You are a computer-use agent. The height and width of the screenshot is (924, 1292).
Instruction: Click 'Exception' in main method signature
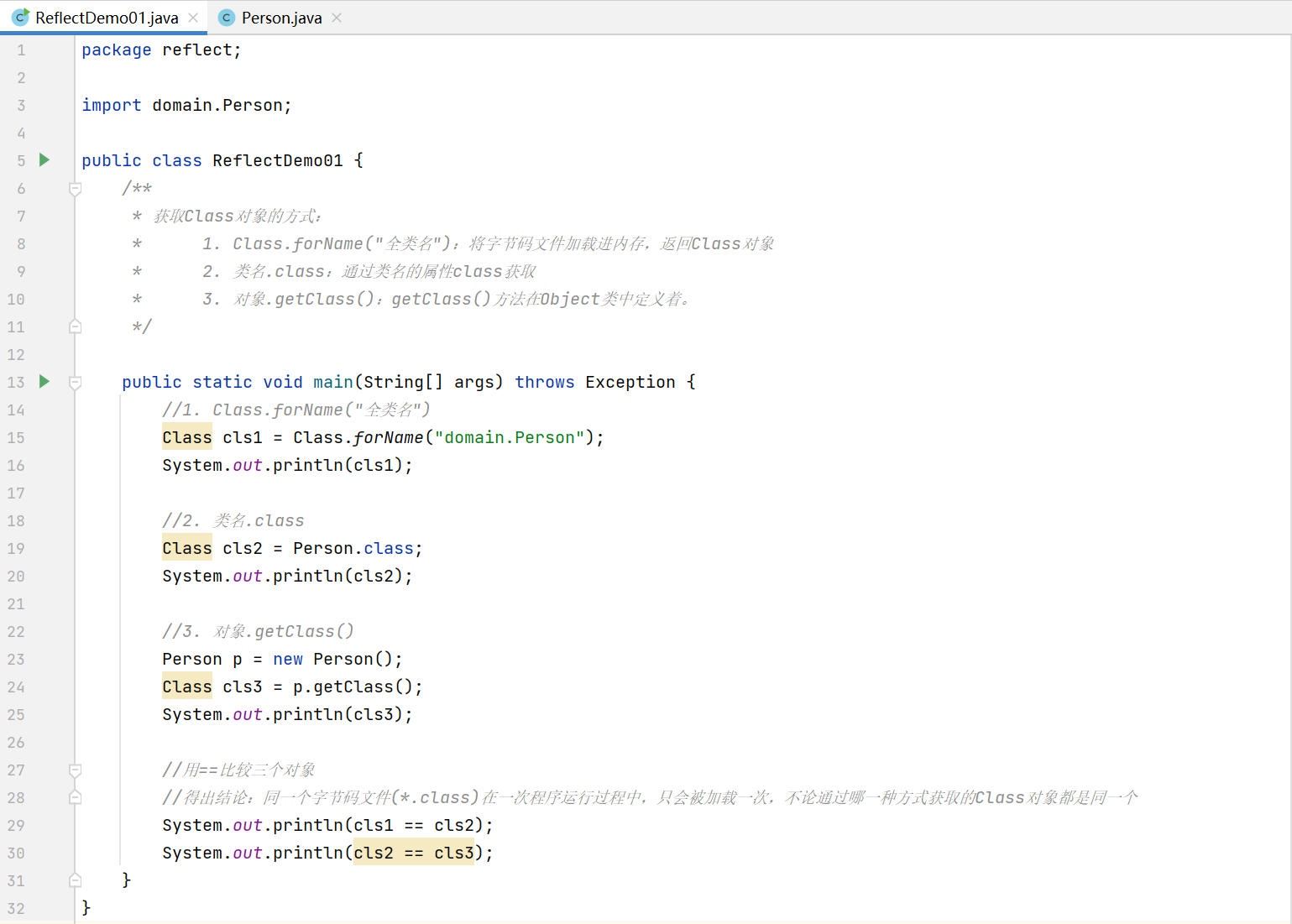pos(630,383)
